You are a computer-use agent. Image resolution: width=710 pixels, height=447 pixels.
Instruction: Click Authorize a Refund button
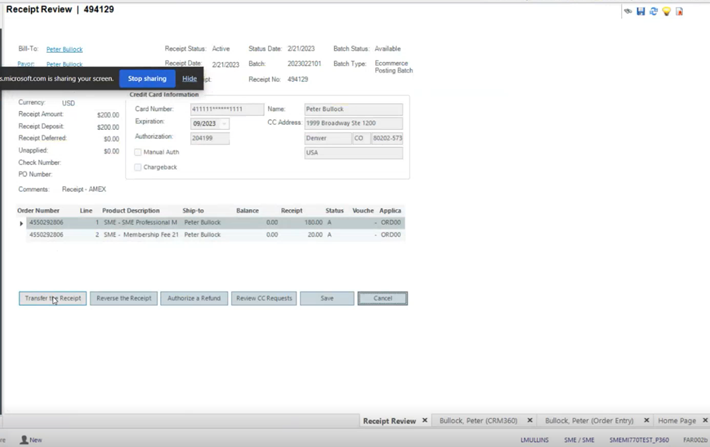click(194, 298)
